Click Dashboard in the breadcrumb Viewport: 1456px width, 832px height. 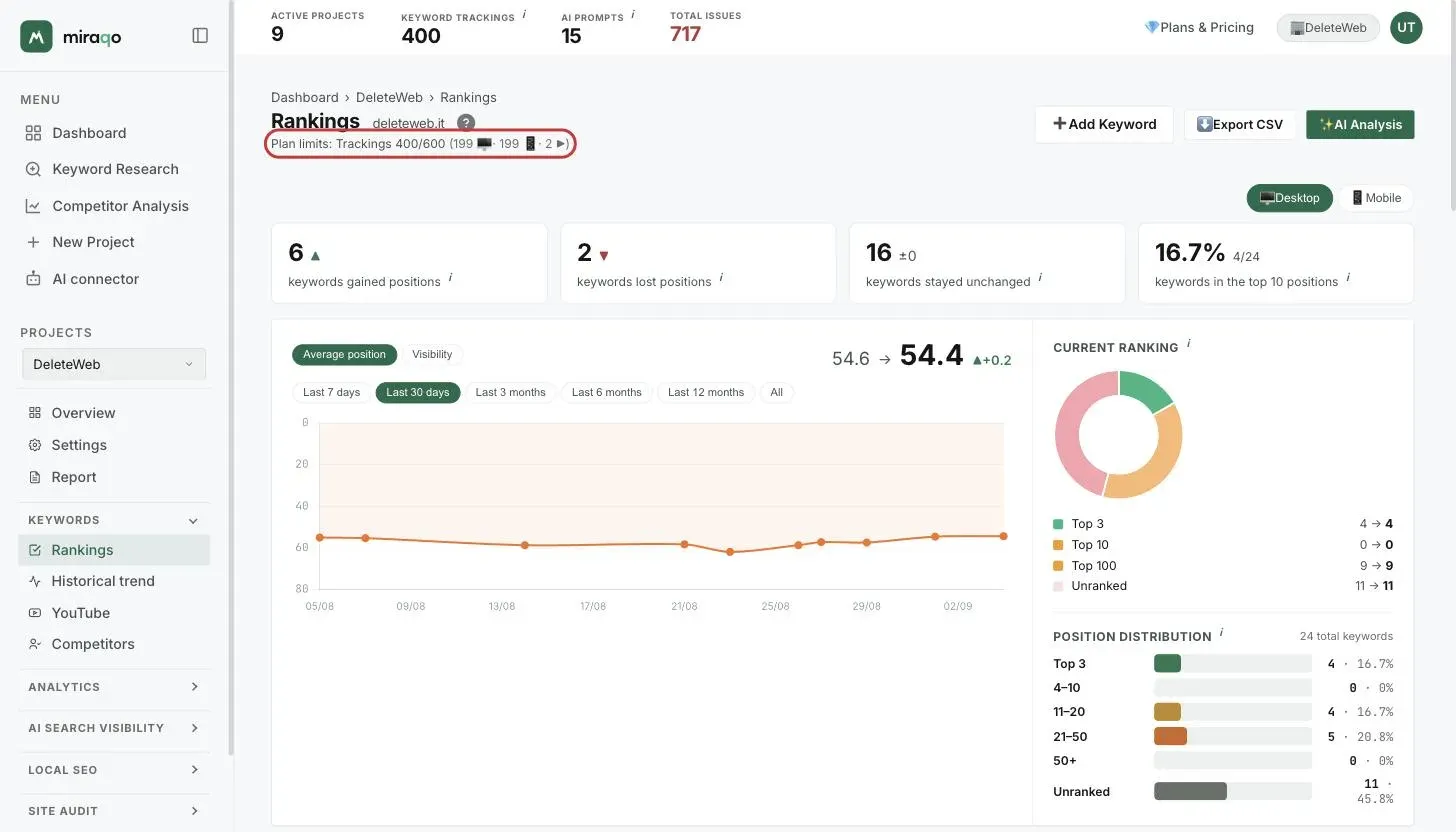[305, 97]
